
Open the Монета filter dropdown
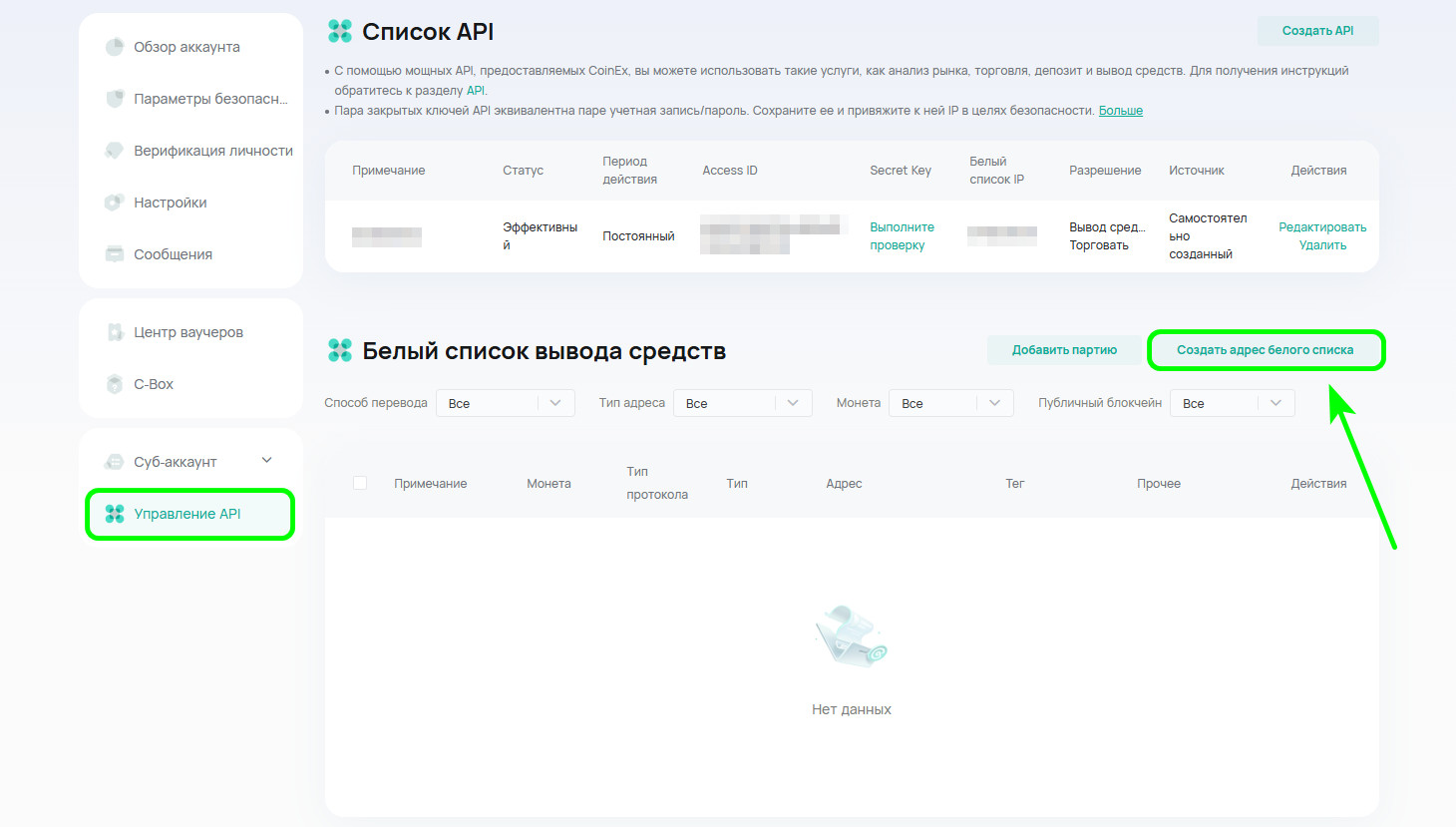950,403
